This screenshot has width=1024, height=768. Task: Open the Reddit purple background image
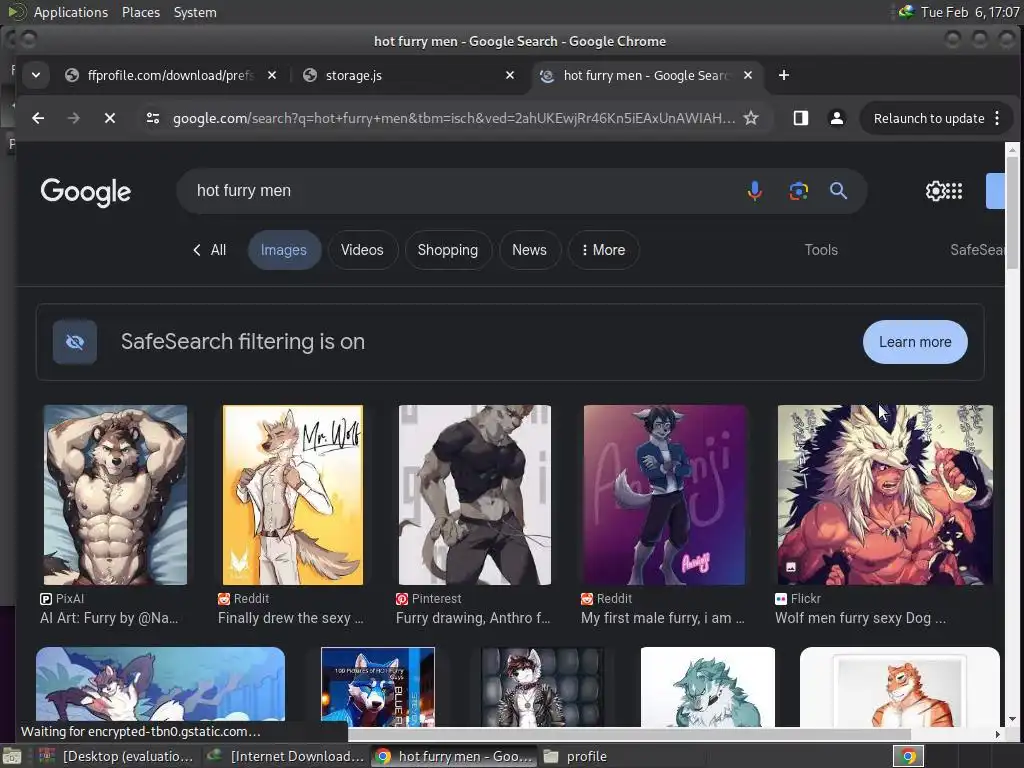[664, 494]
